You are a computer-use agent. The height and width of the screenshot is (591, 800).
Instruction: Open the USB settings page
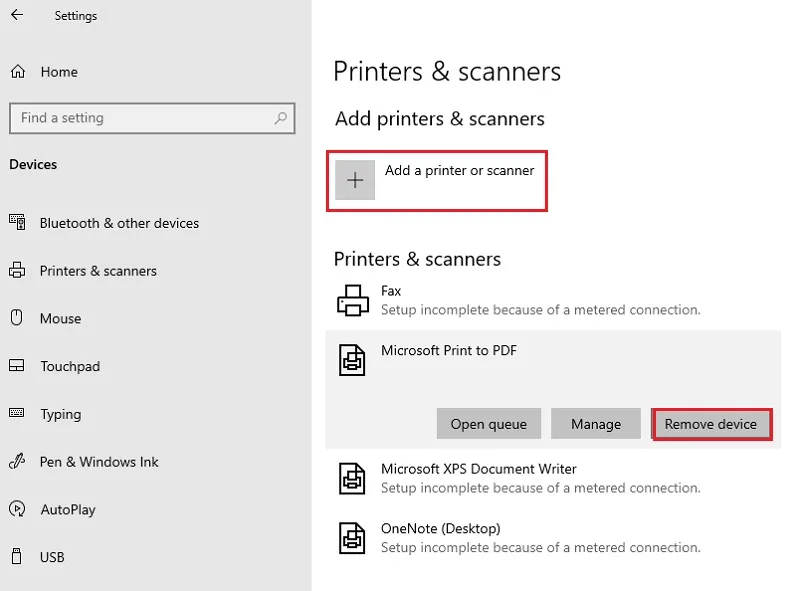click(52, 557)
